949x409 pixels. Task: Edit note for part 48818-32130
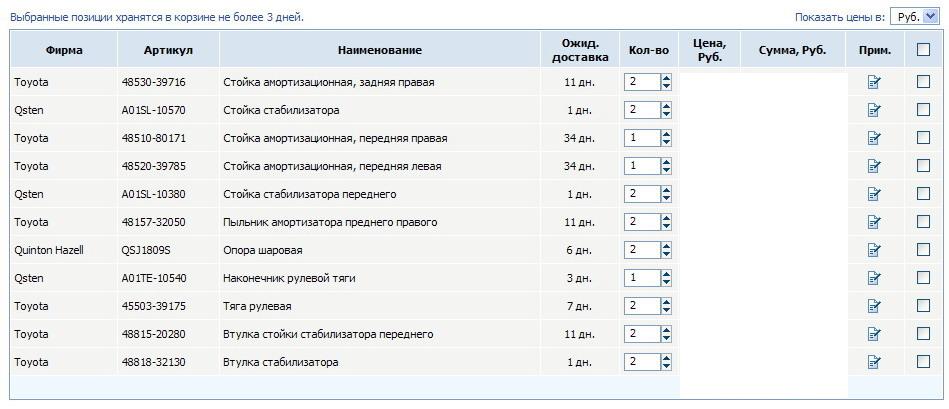pos(874,362)
